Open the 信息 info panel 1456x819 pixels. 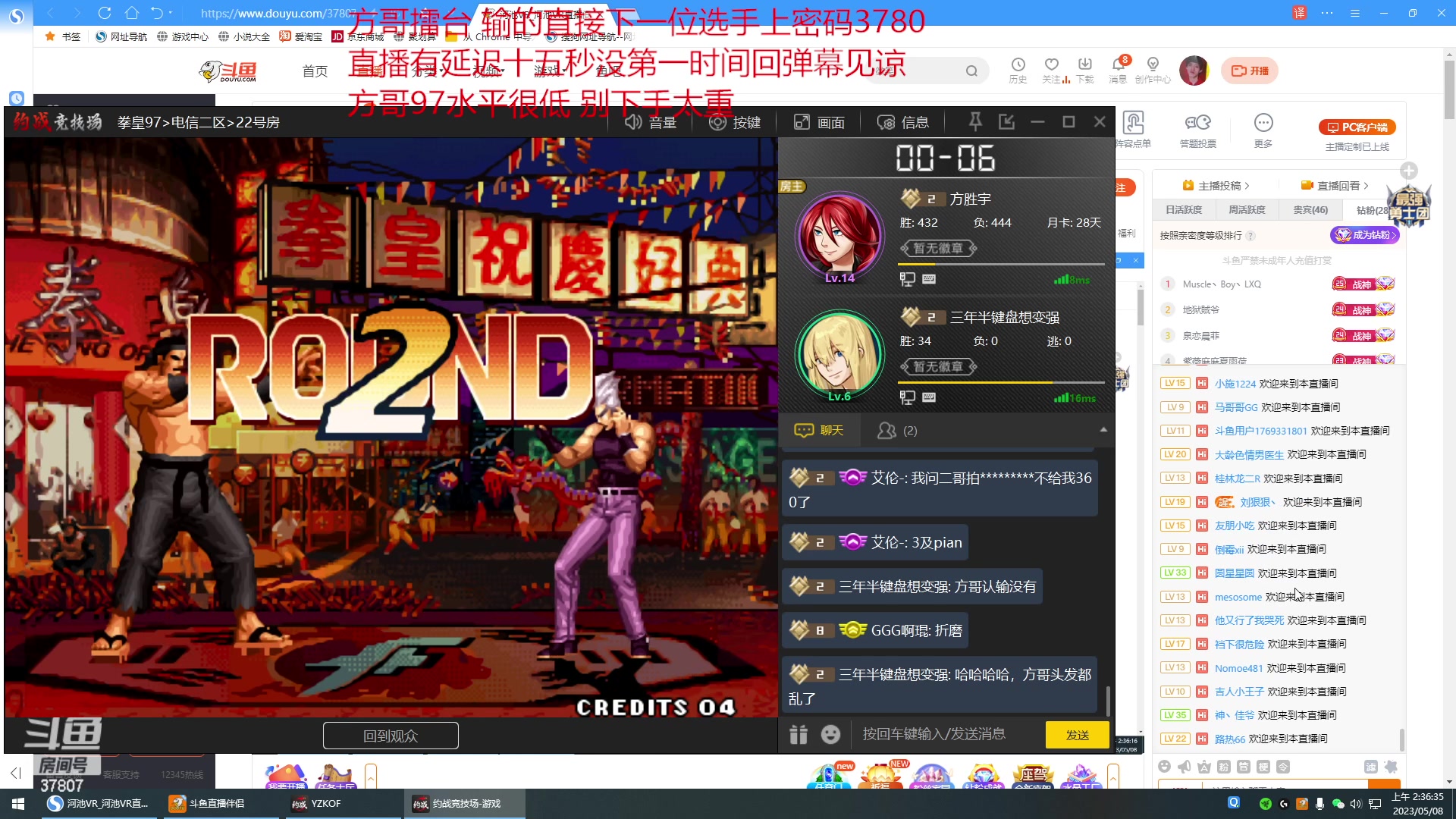[x=903, y=122]
